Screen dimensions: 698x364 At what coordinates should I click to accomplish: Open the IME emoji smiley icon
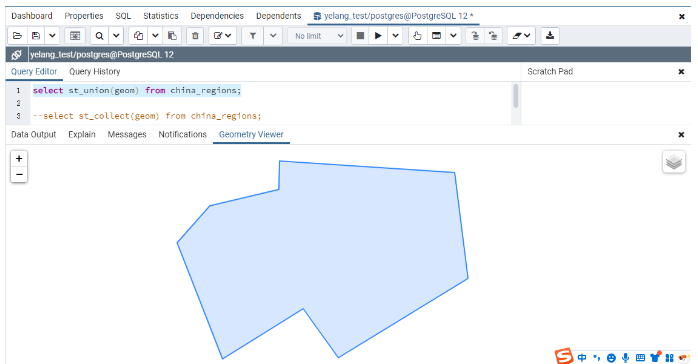click(x=612, y=358)
